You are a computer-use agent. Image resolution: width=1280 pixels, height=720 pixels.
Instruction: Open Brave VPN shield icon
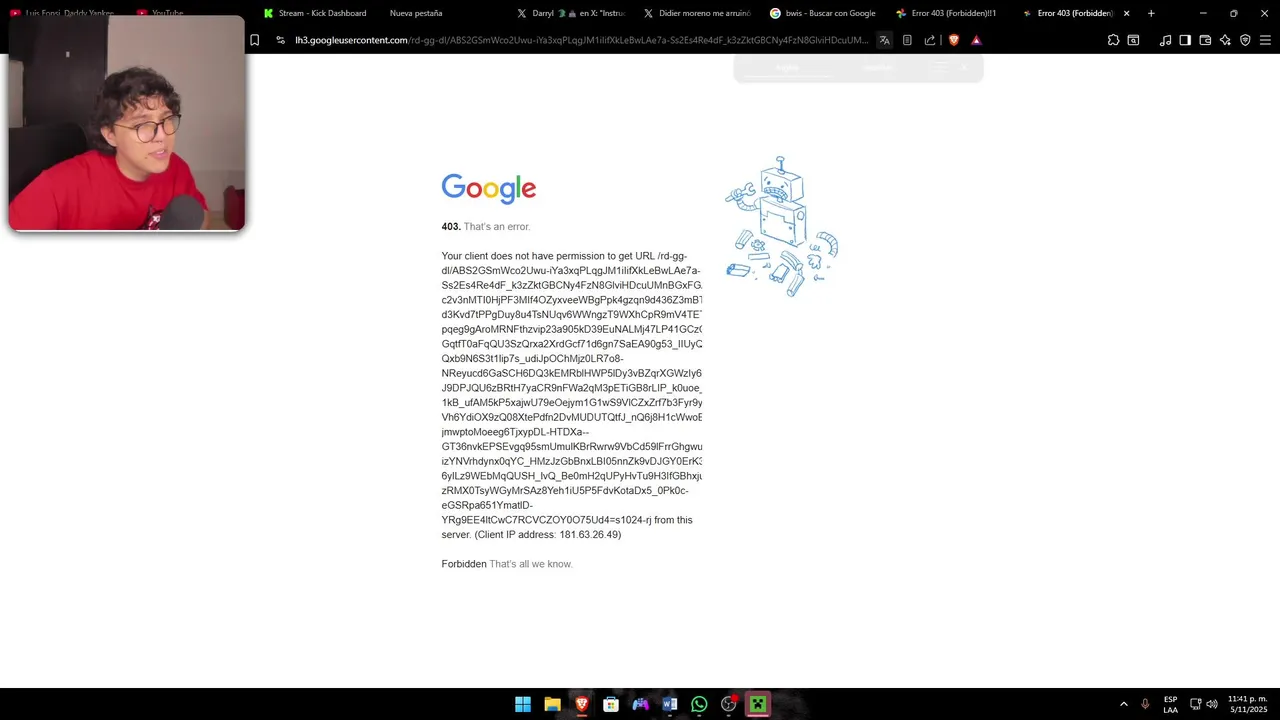tap(1245, 40)
